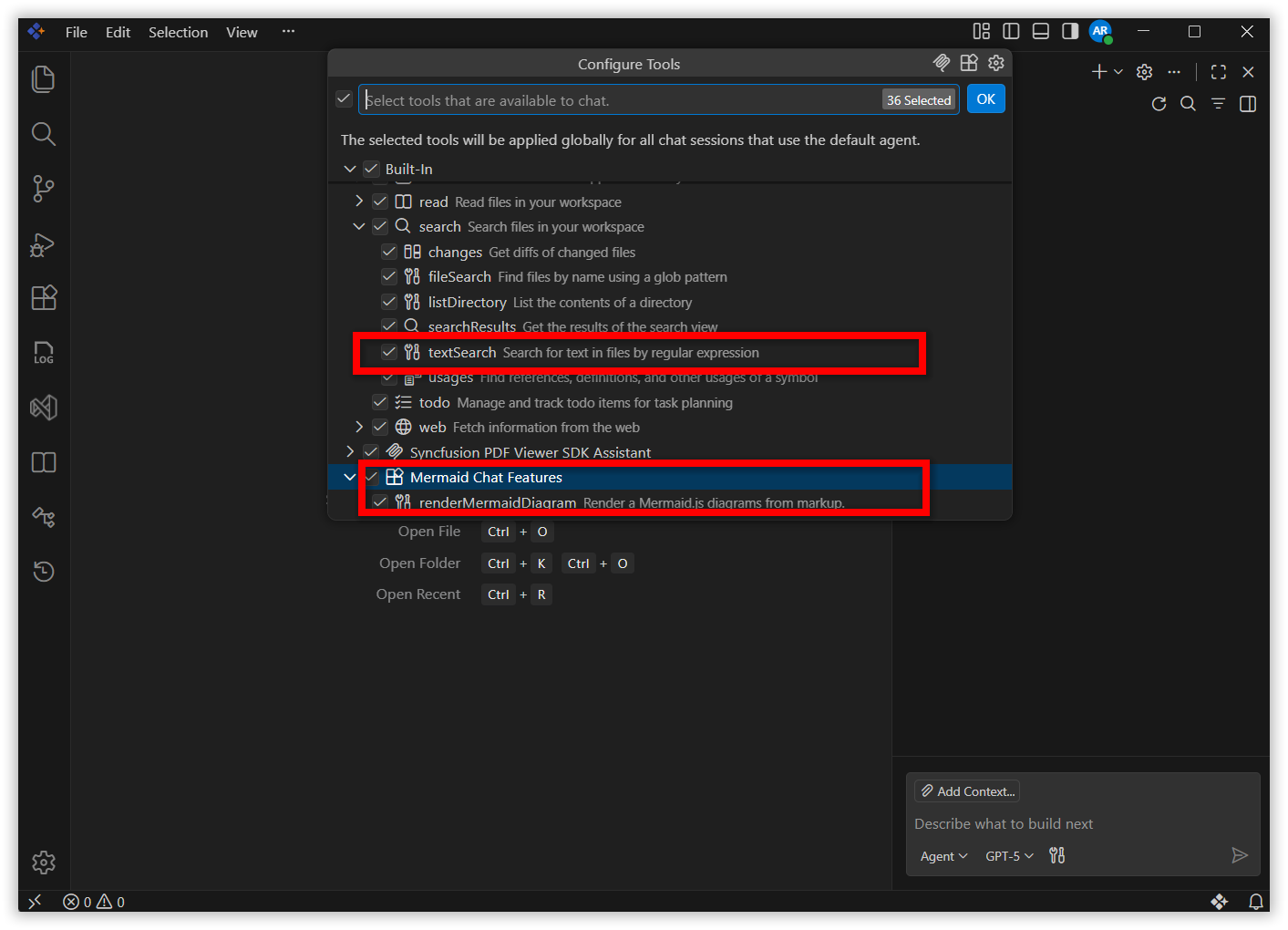Open the GPT-5 model picker dropdown

tap(1009, 856)
